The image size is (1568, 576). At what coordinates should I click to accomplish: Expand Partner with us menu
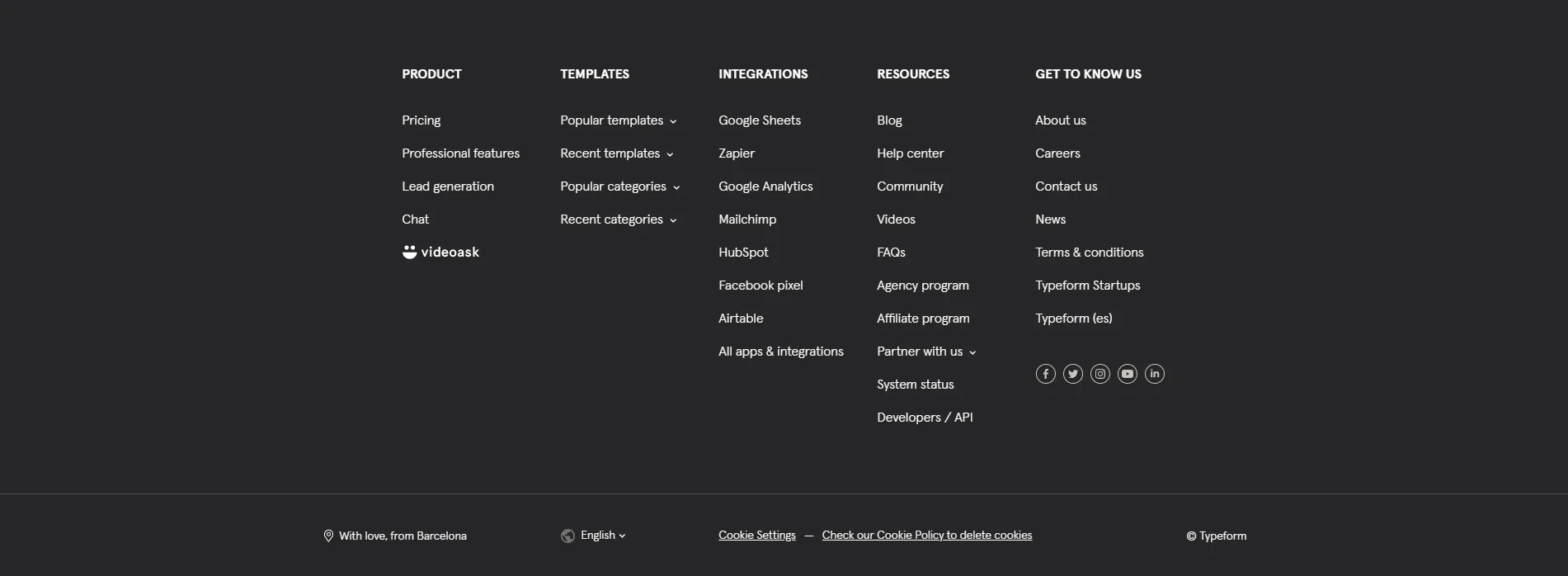tap(926, 352)
